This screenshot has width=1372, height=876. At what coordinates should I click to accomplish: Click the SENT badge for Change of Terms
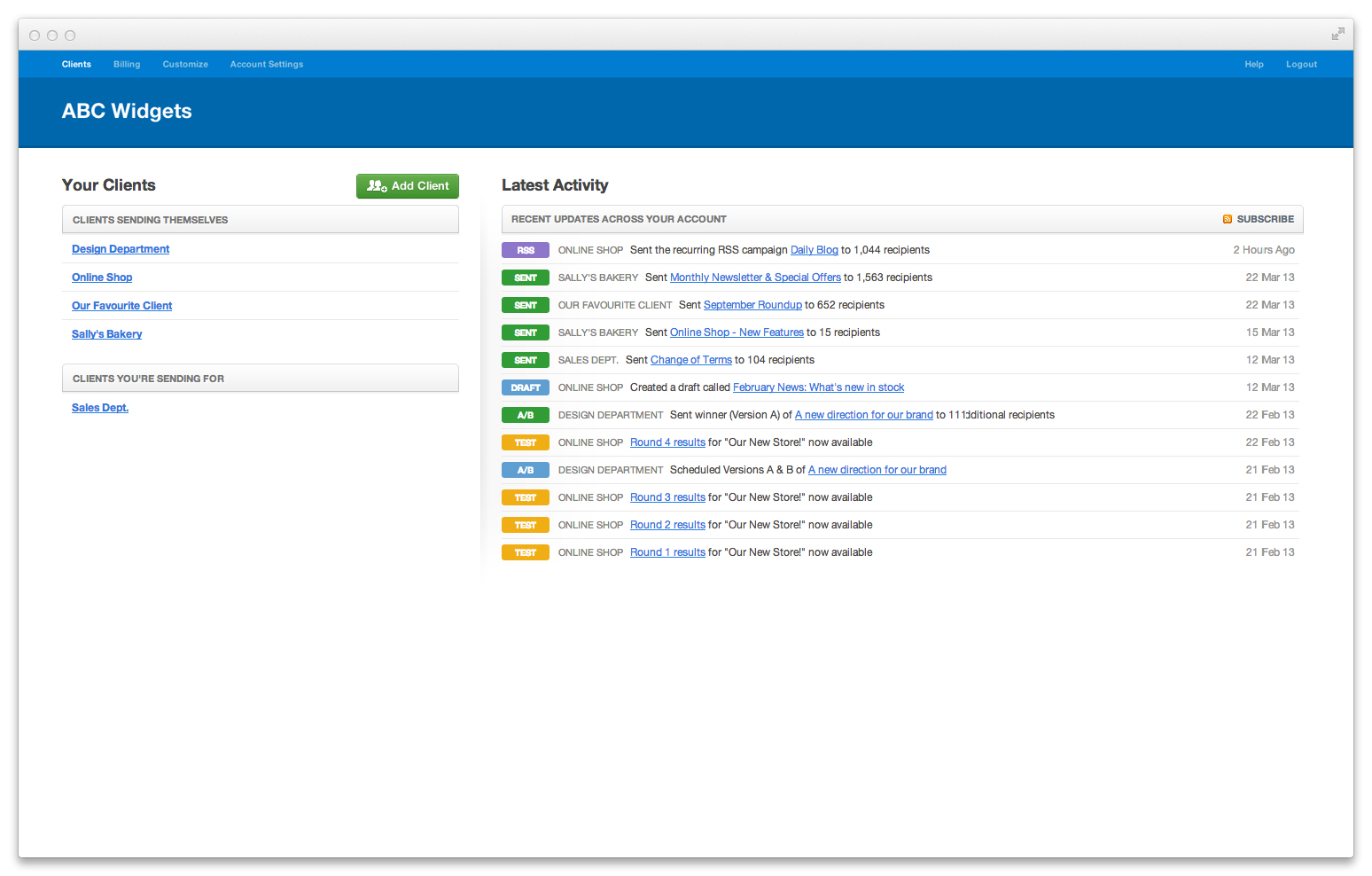click(526, 360)
